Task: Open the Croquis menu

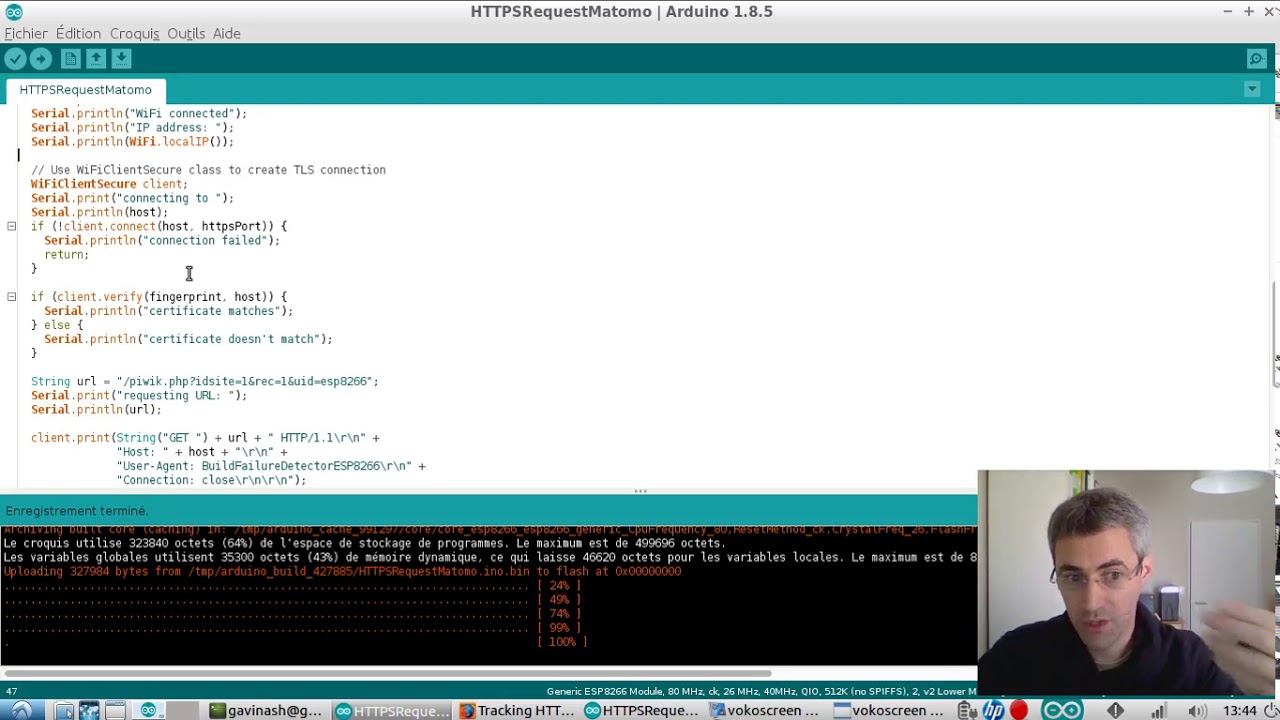Action: pos(134,33)
